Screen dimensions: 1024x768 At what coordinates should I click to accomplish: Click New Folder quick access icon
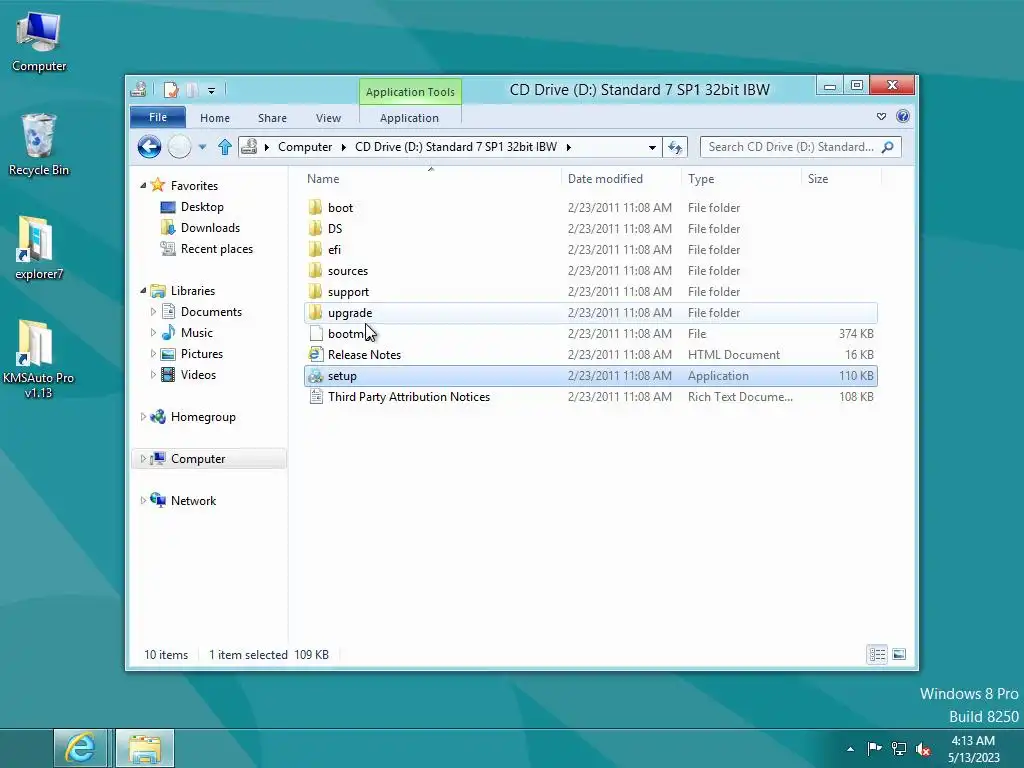coord(192,89)
